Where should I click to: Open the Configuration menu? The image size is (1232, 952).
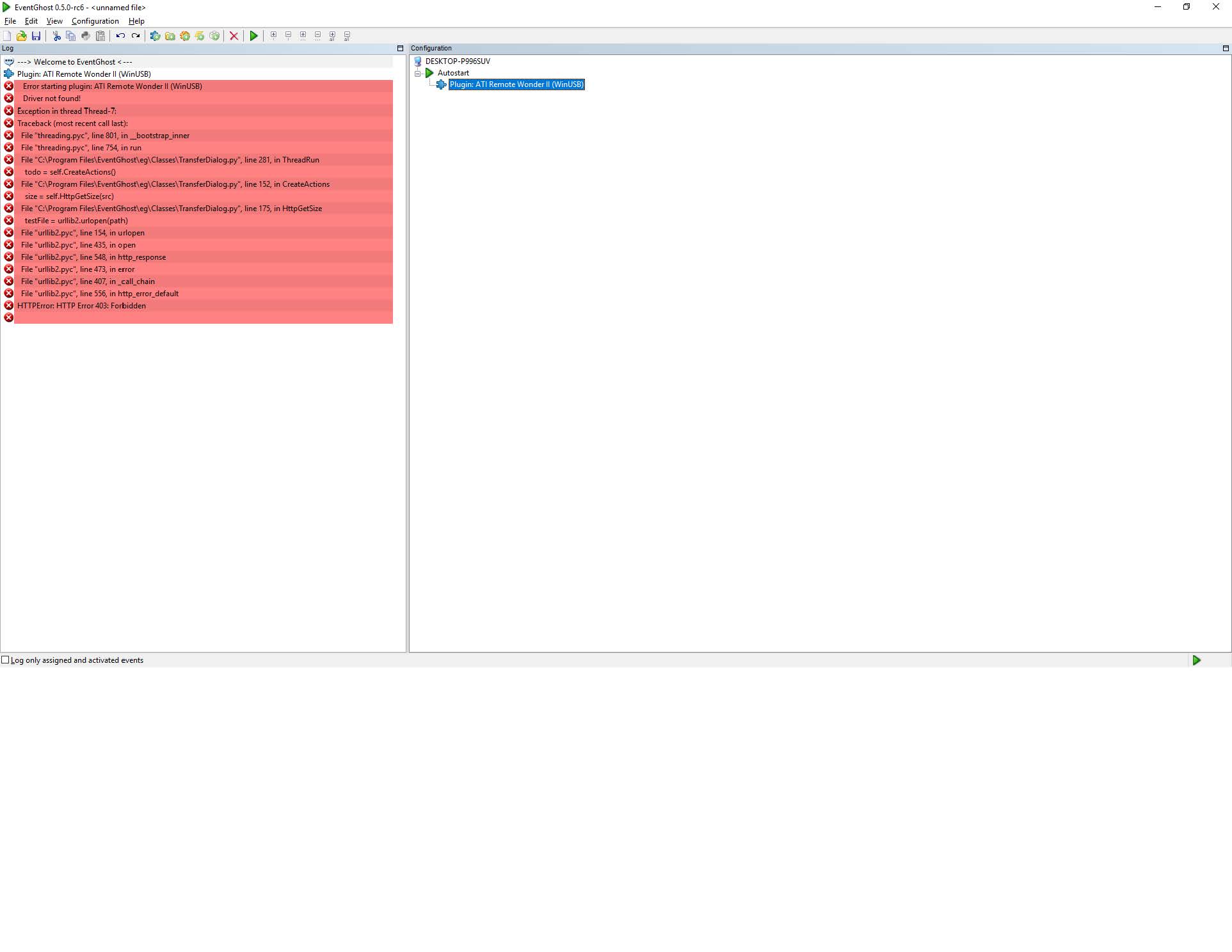pos(95,21)
